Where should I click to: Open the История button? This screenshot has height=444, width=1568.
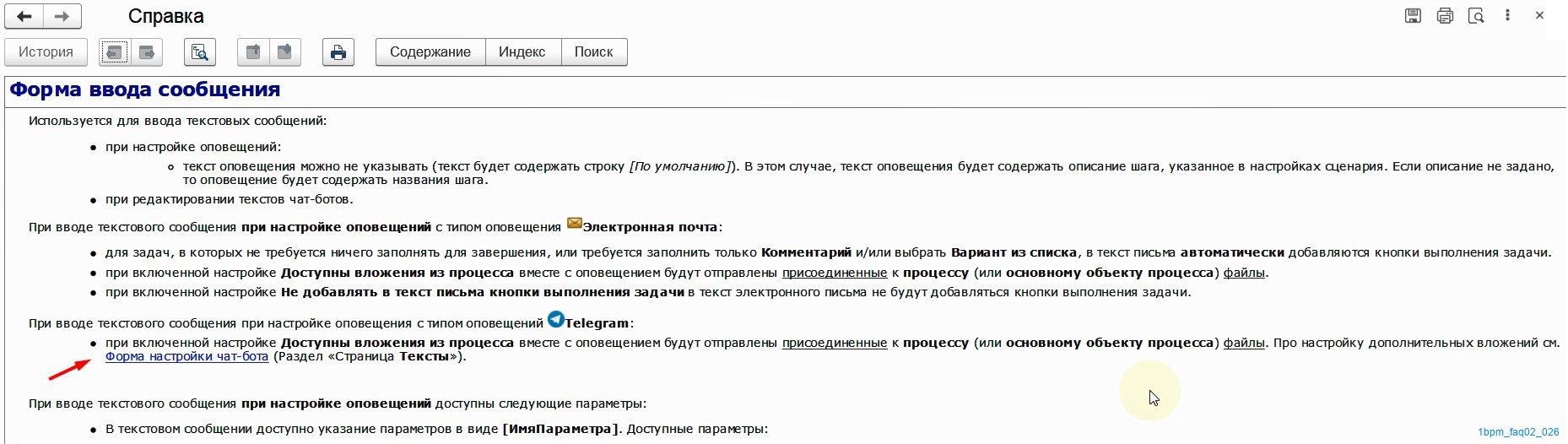point(46,52)
